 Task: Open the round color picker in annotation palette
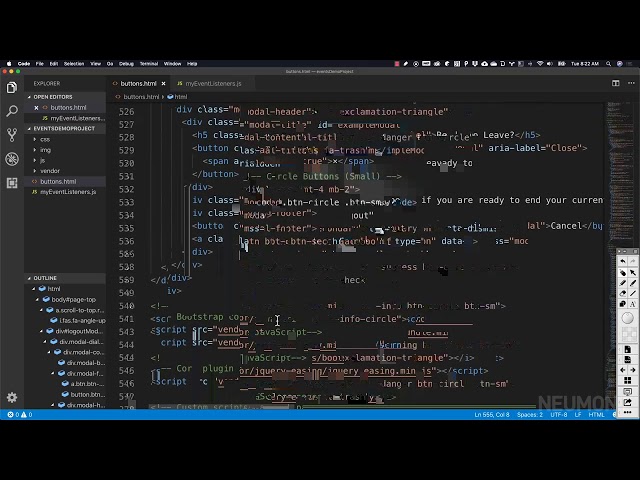(x=628, y=318)
